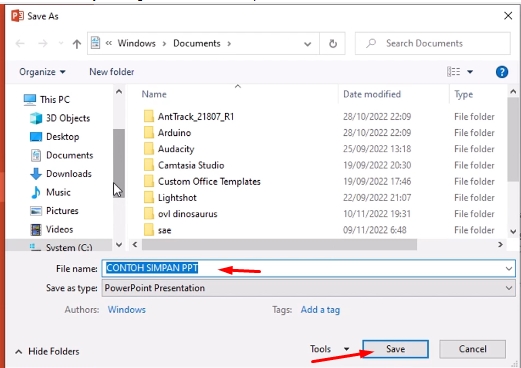Click the Back navigation arrow

pos(20,44)
